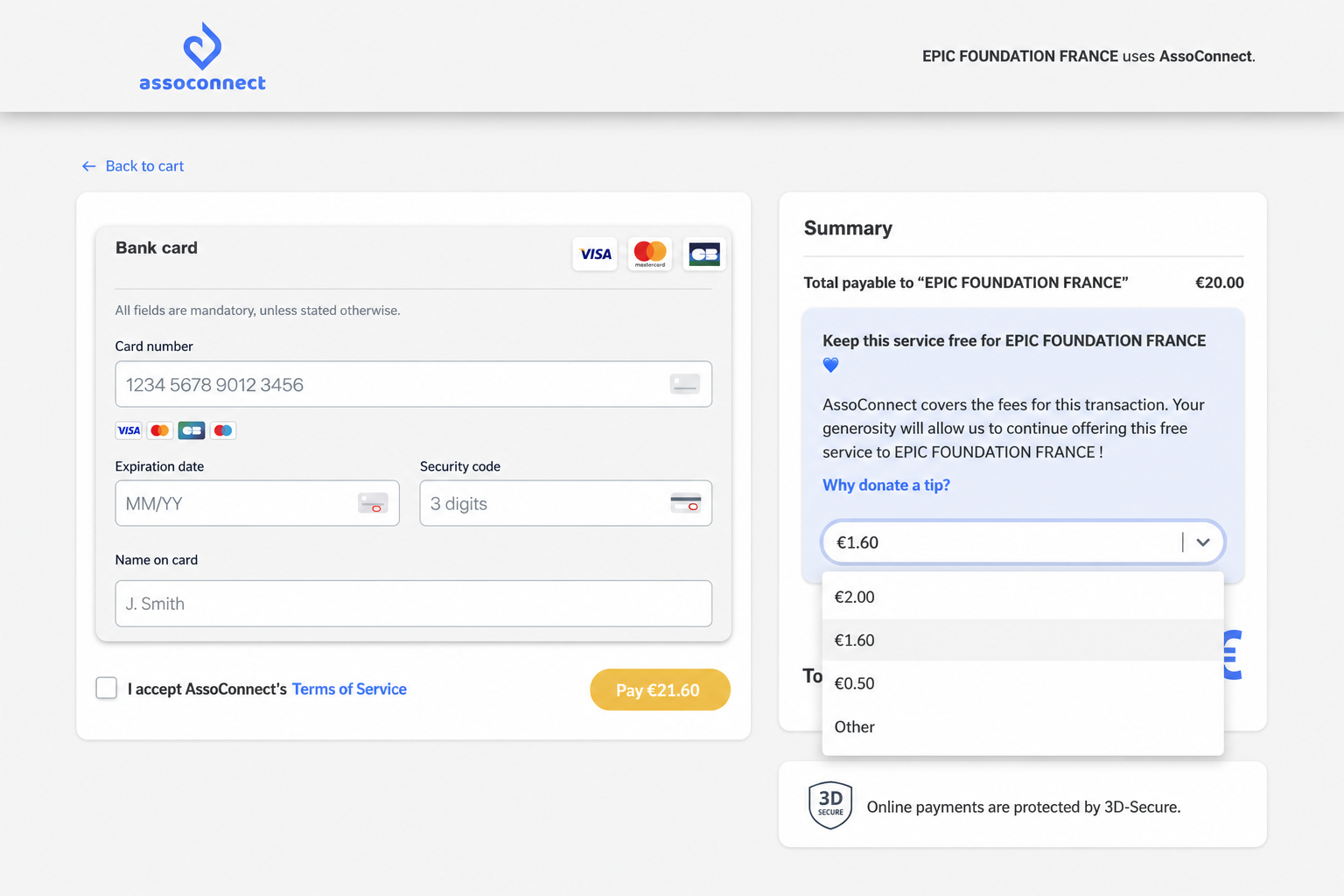
Task: Click the "All fields are mandatory" note
Action: (x=257, y=311)
